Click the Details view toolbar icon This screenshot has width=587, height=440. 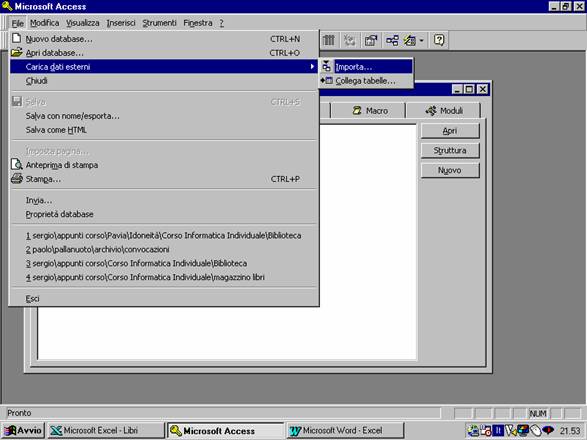click(329, 40)
